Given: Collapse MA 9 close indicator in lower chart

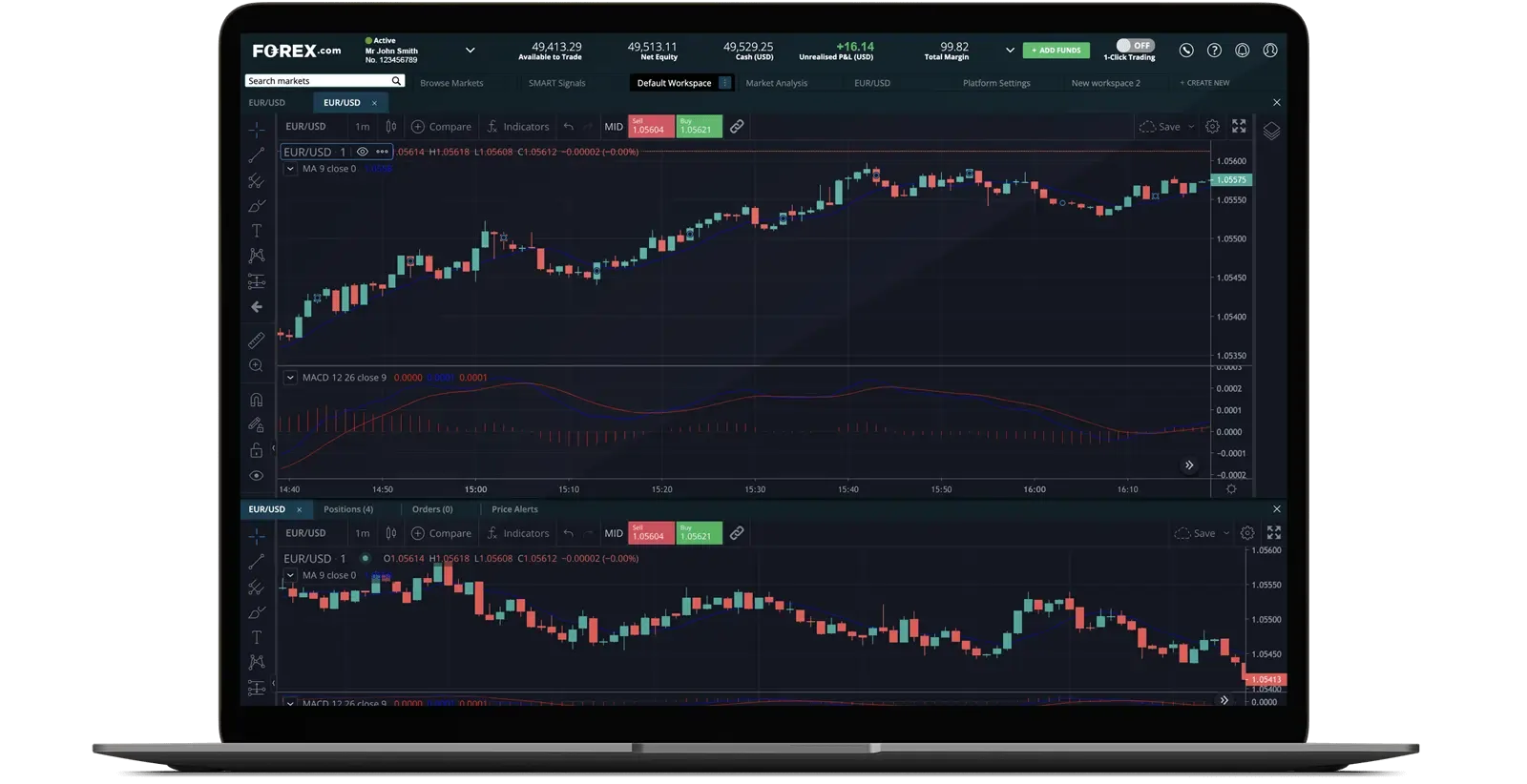Looking at the screenshot, I should [290, 575].
